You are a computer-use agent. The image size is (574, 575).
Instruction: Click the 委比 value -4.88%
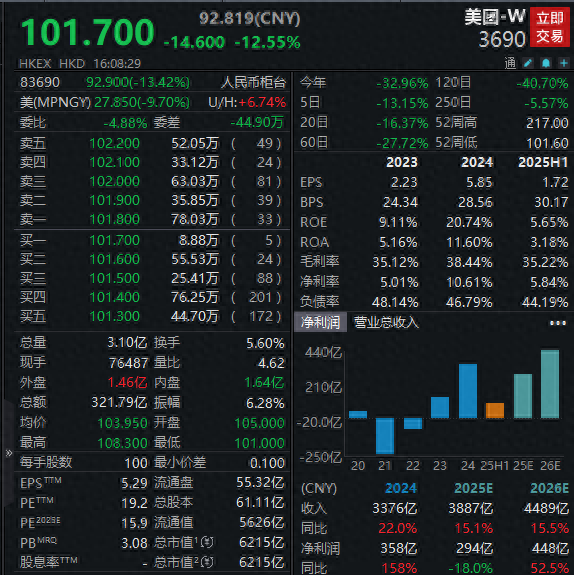point(125,122)
